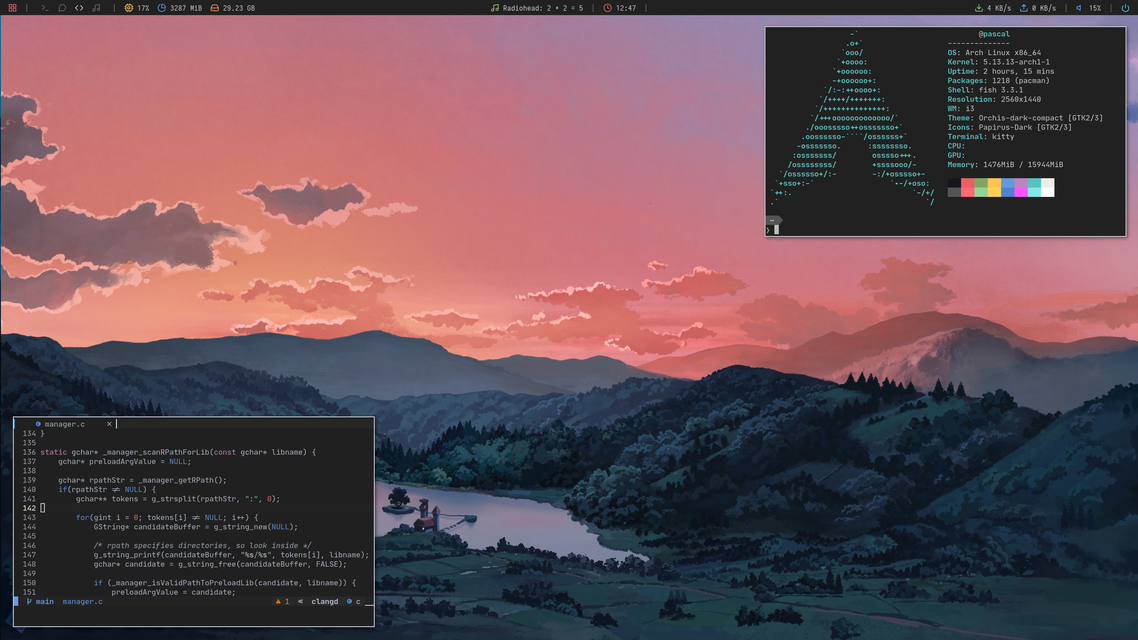Image resolution: width=1138 pixels, height=640 pixels.
Task: Click the download speed 4 KB/s indicator
Action: coord(992,8)
